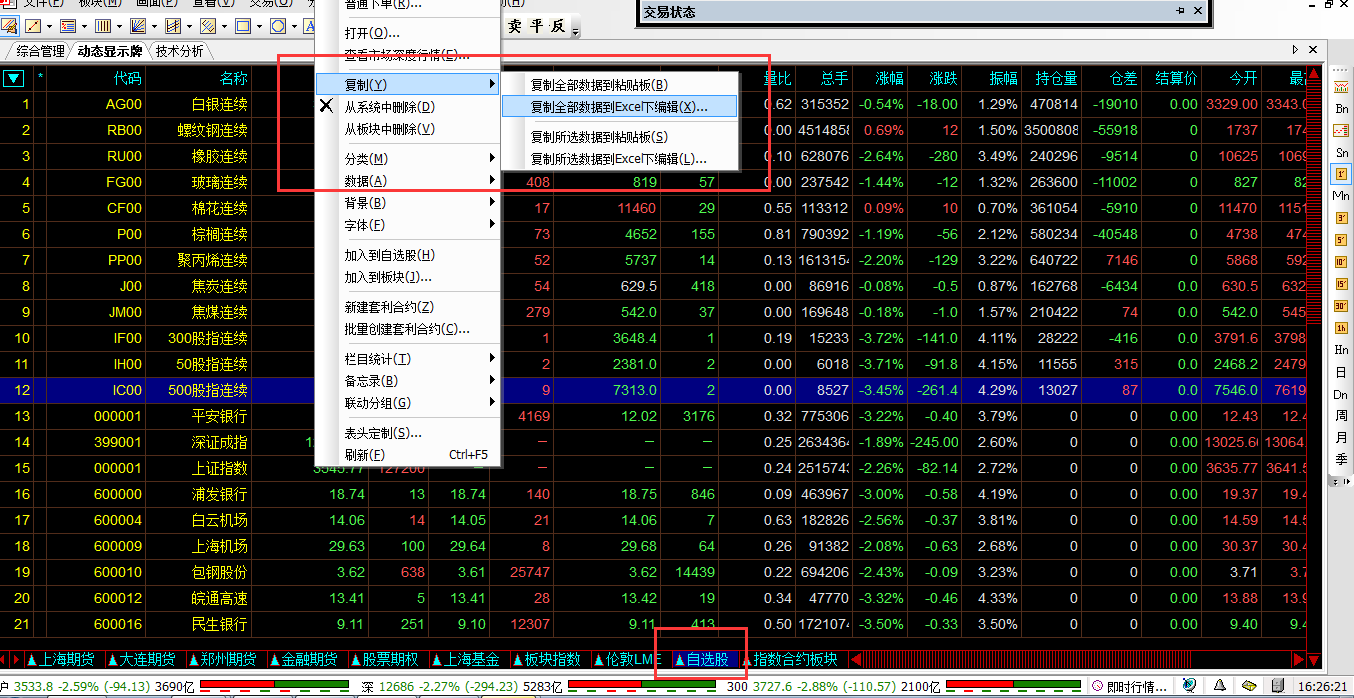Screen dimensions: 1354x698
Task: Select the 30-minute chart period icon
Action: [1341, 306]
